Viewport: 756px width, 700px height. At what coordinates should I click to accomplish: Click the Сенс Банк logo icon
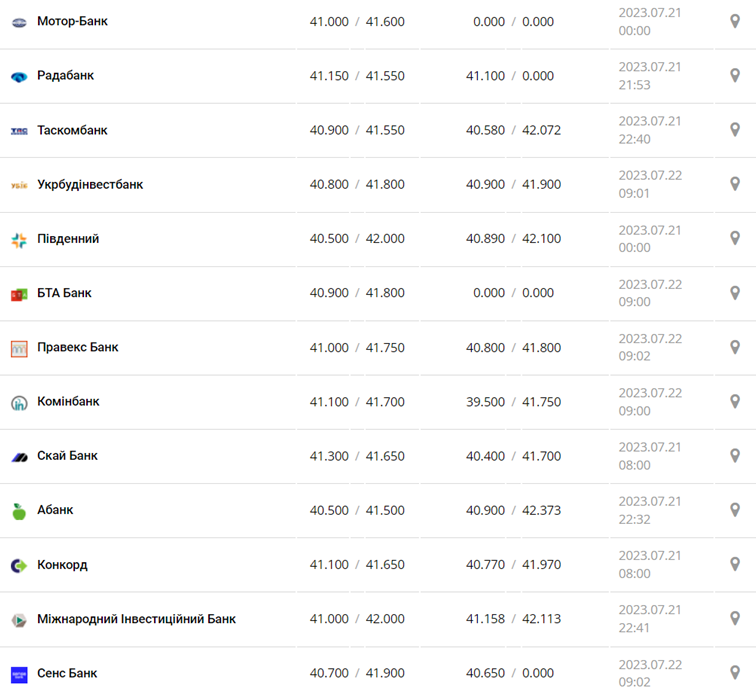[x=19, y=674]
